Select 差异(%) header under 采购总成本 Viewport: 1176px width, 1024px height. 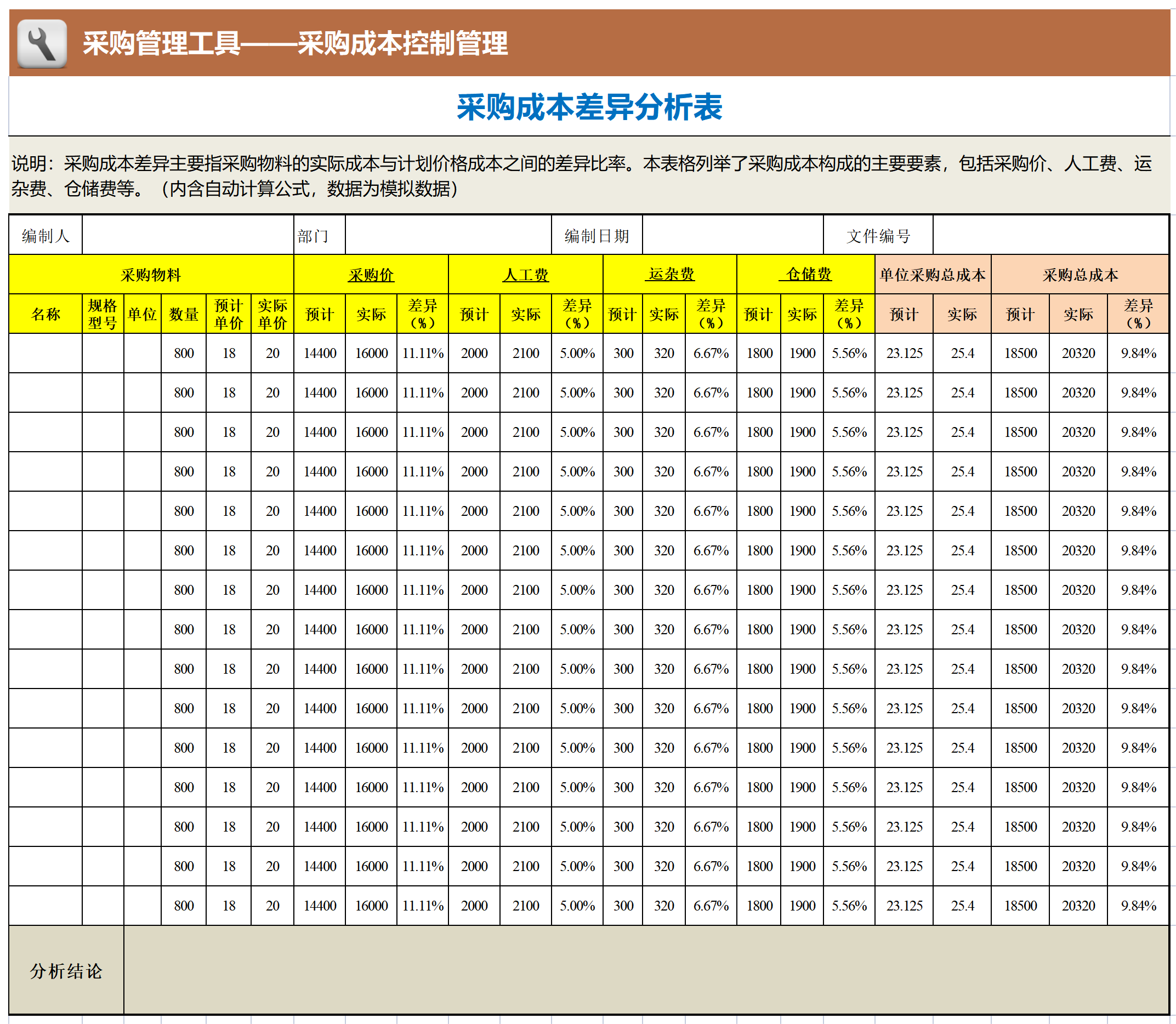[1138, 314]
